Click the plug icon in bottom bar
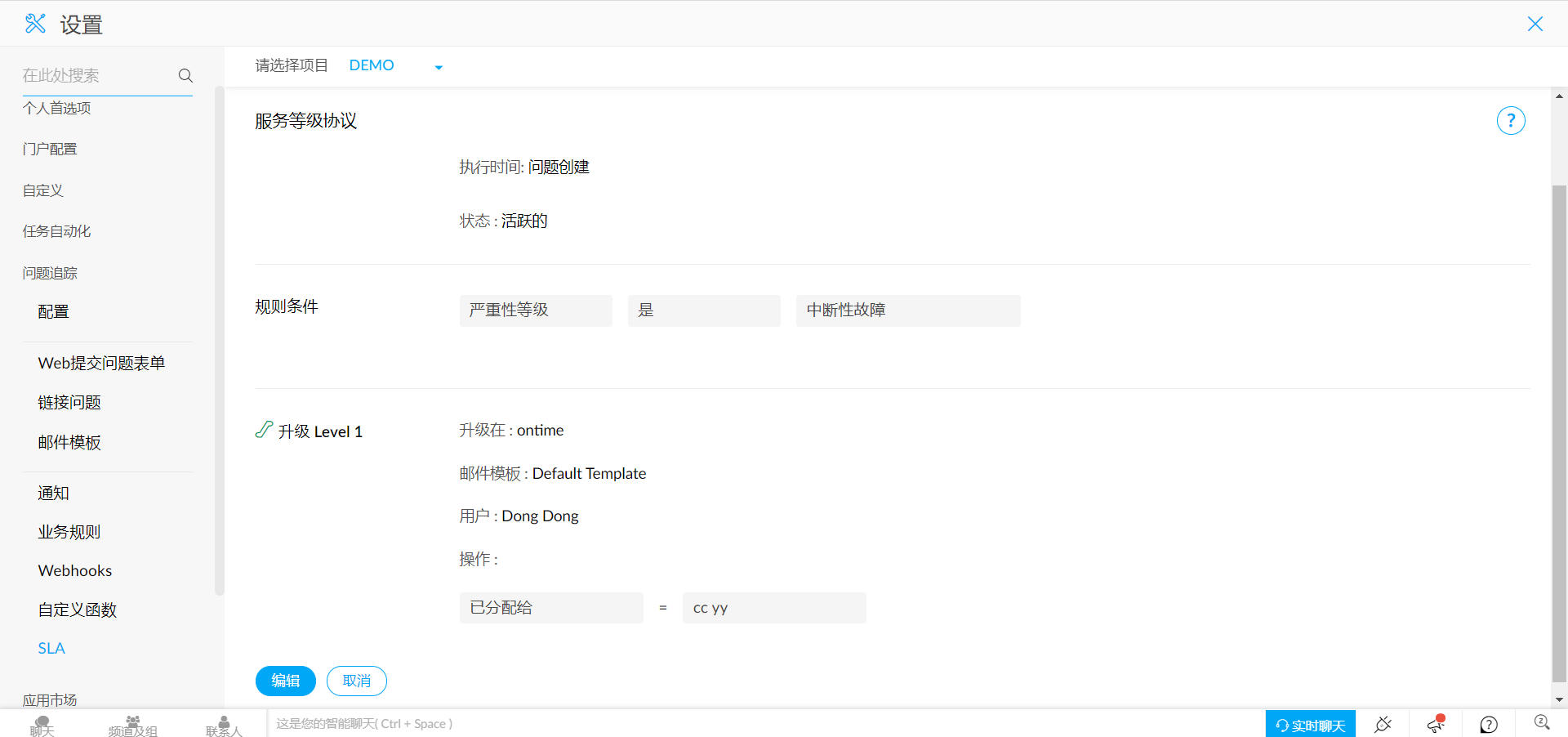 point(1383,724)
